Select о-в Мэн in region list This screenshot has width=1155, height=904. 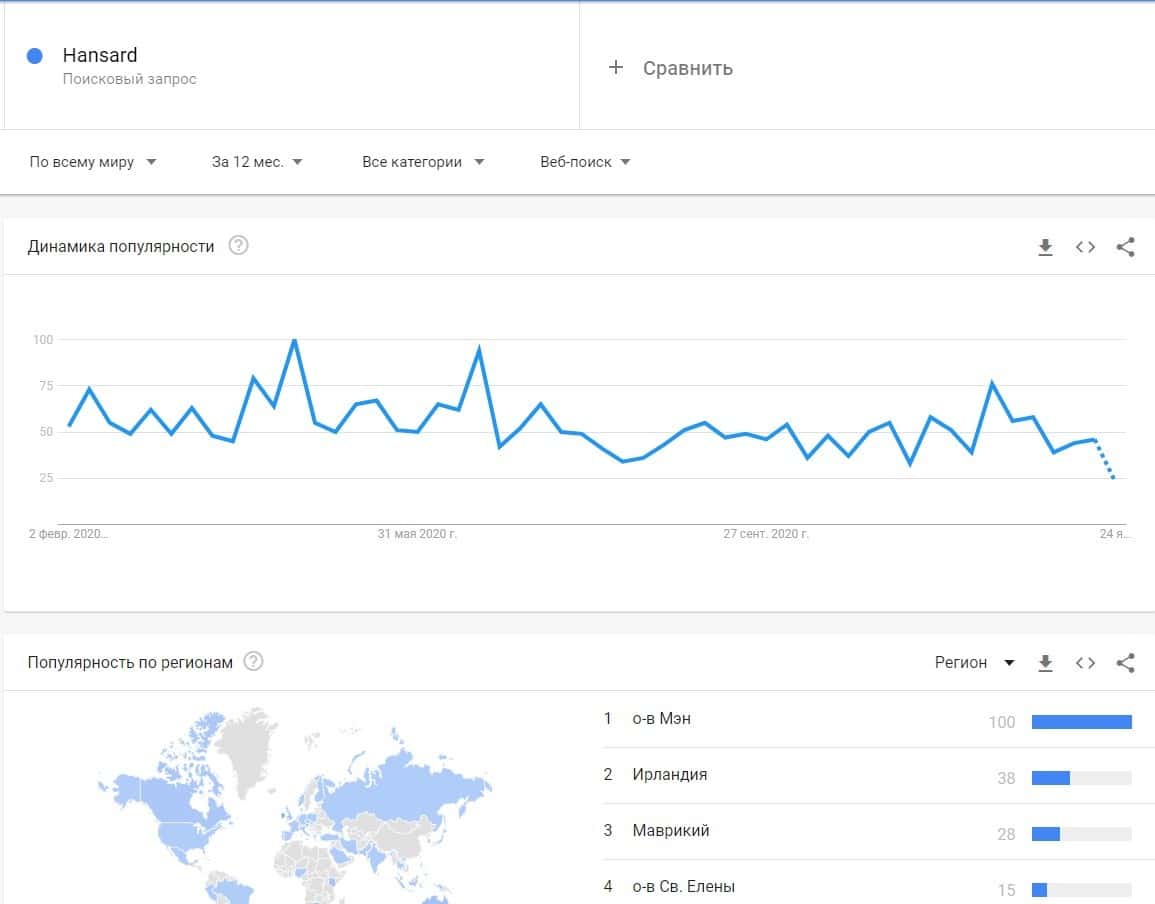point(661,719)
